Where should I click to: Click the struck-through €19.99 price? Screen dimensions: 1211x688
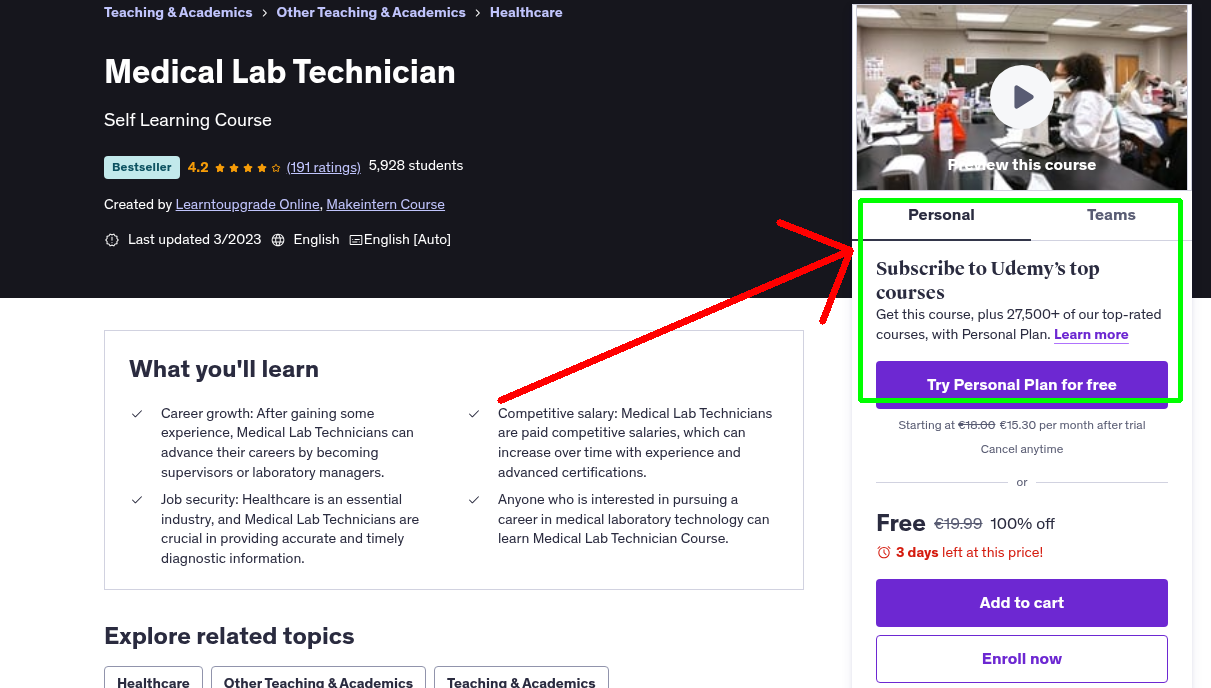point(958,524)
